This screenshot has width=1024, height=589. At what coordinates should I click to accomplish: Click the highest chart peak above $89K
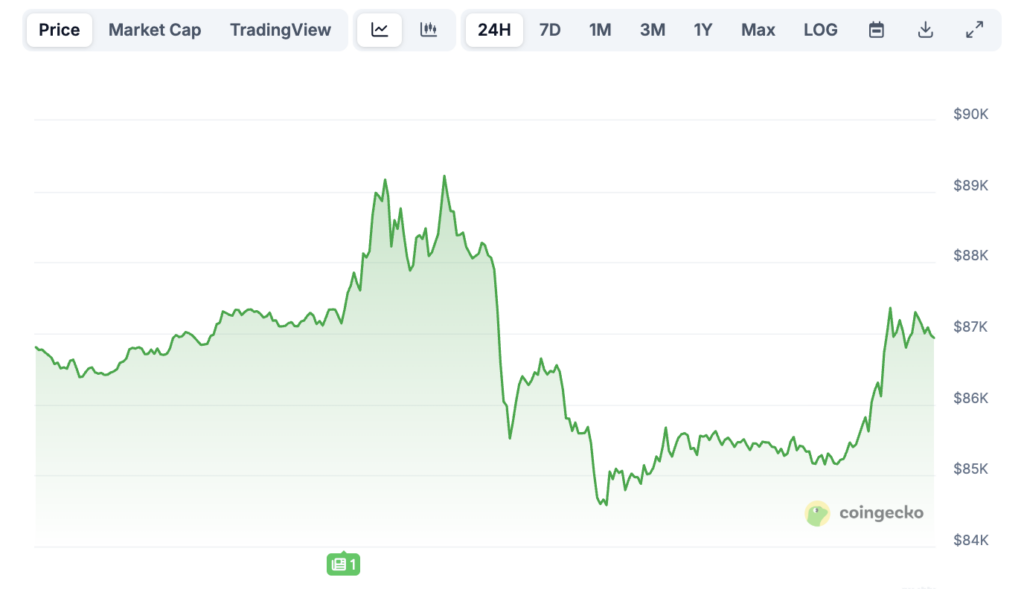444,177
